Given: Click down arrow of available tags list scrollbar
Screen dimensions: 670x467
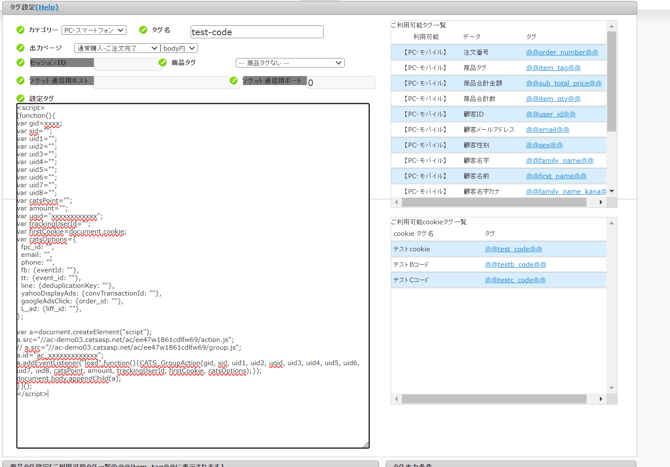Looking at the screenshot, I should click(x=612, y=191).
